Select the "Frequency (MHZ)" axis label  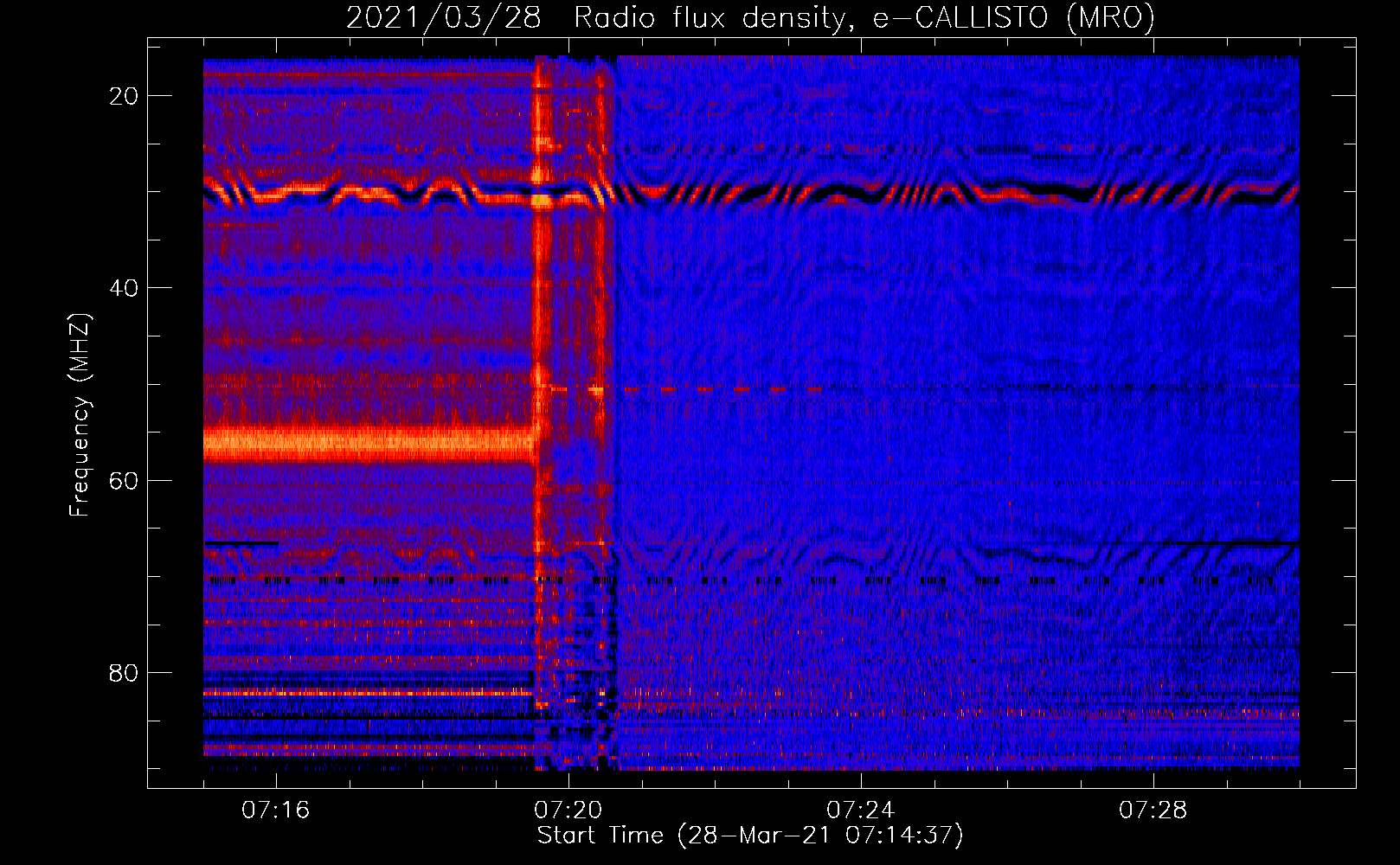[79, 415]
